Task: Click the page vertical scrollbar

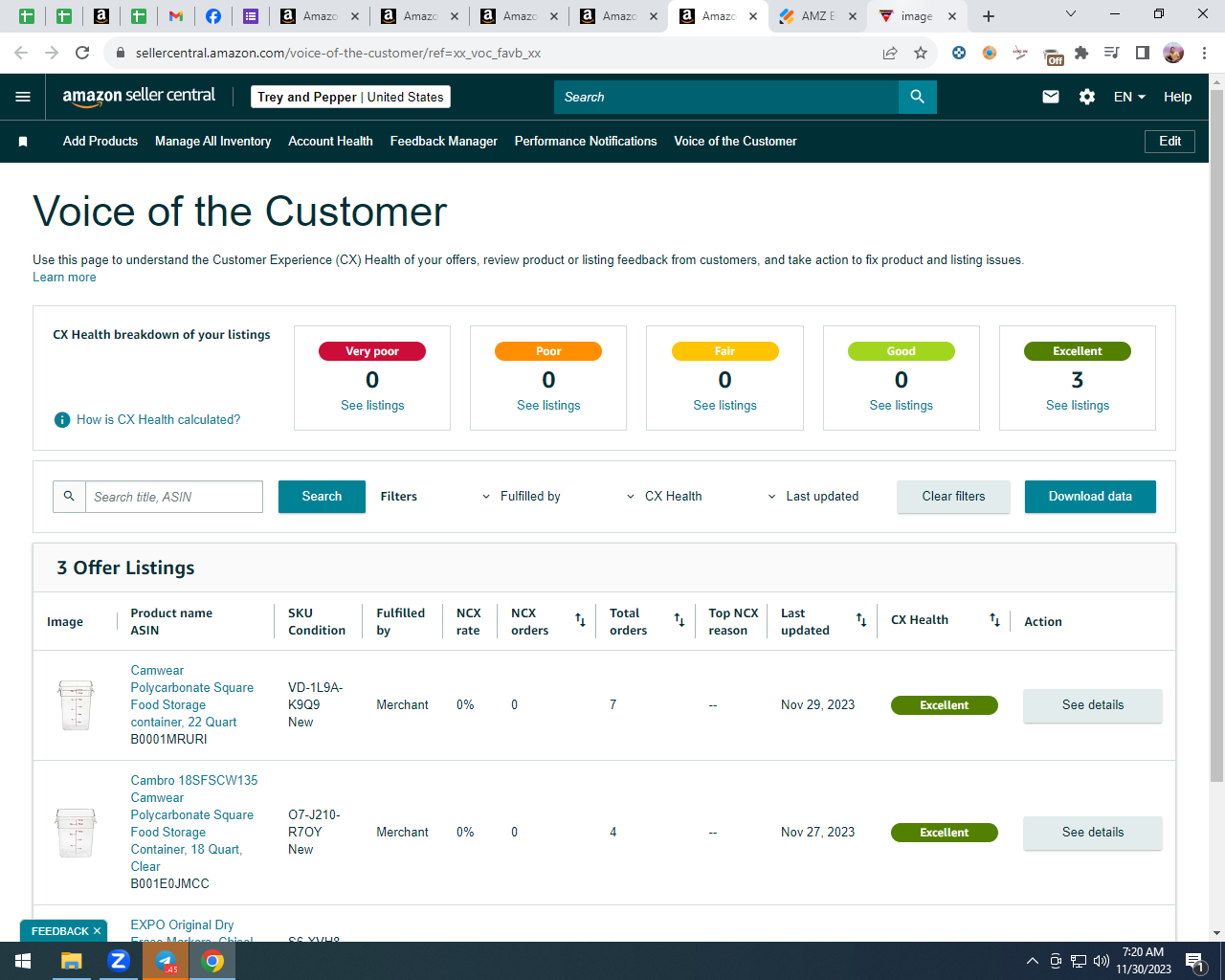Action: 1217,435
